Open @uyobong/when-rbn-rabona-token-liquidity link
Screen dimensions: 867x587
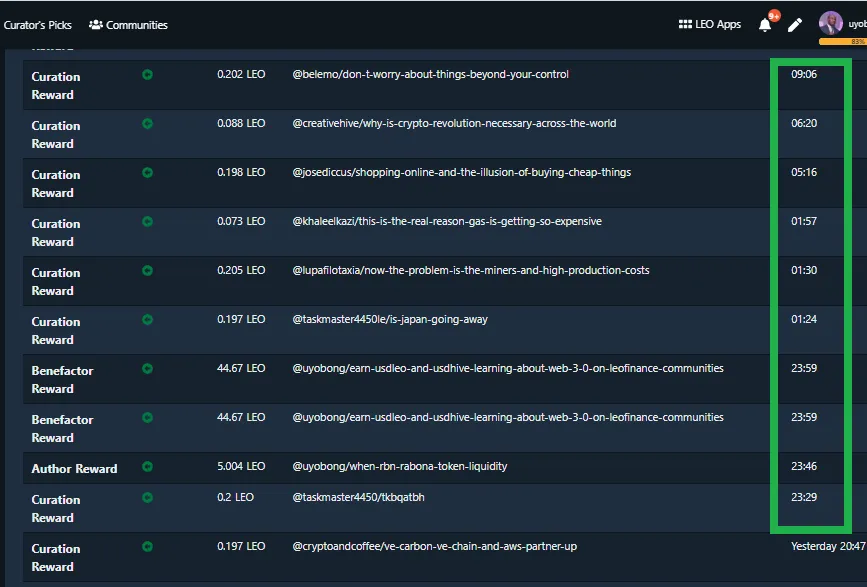point(399,466)
